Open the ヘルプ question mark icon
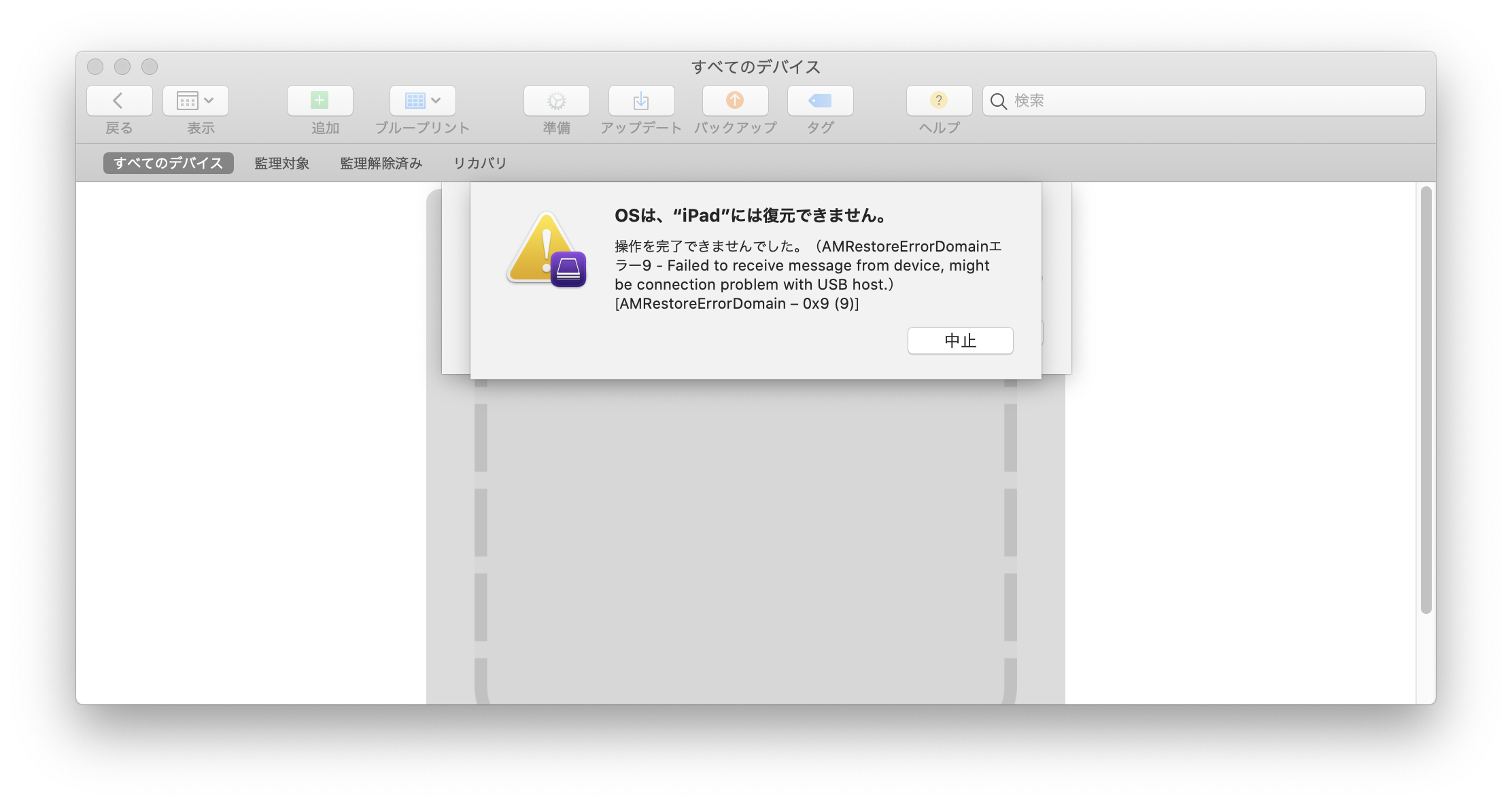This screenshot has width=1512, height=805. [939, 101]
